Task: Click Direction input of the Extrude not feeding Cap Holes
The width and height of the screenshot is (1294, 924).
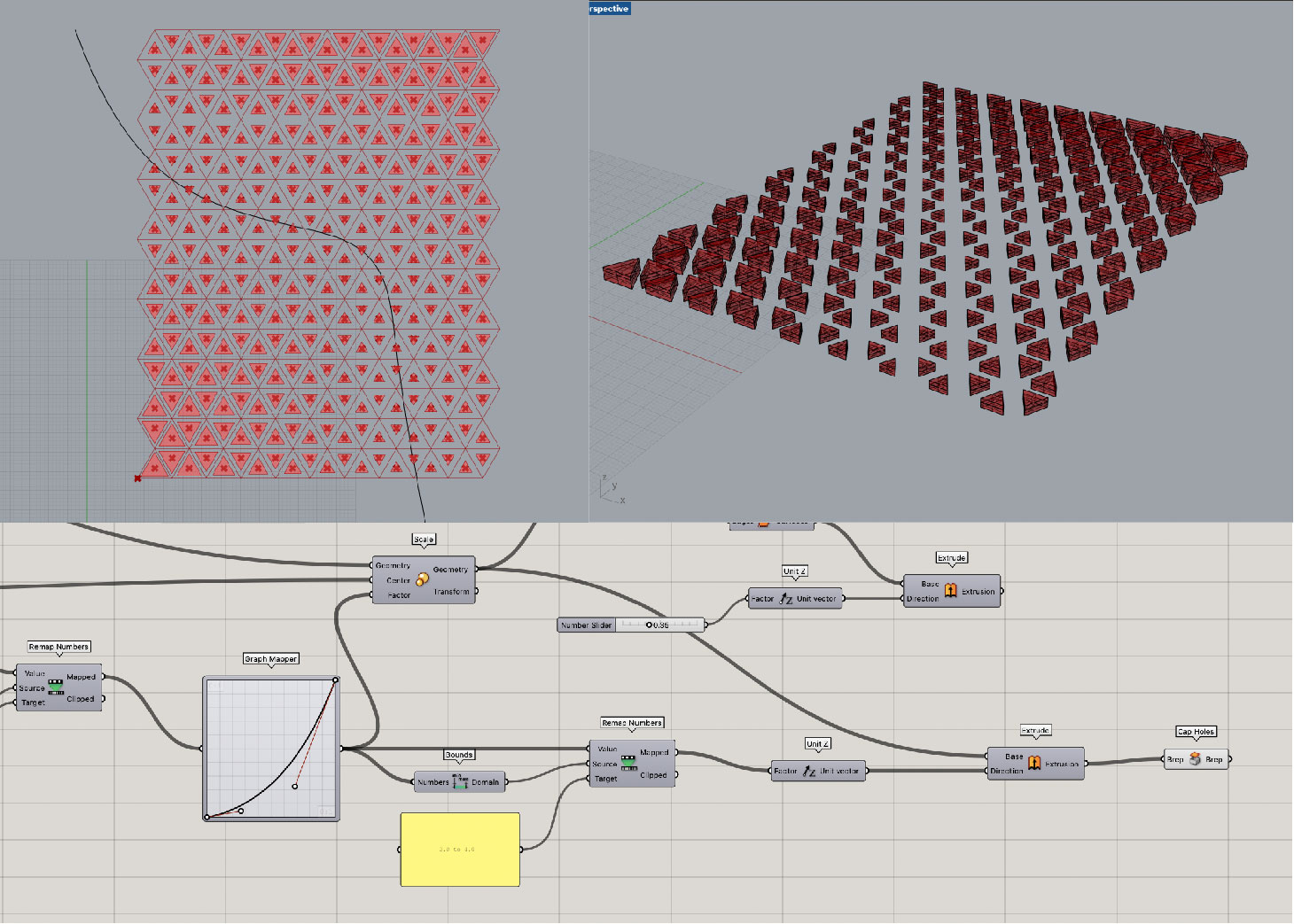Action: (x=923, y=599)
